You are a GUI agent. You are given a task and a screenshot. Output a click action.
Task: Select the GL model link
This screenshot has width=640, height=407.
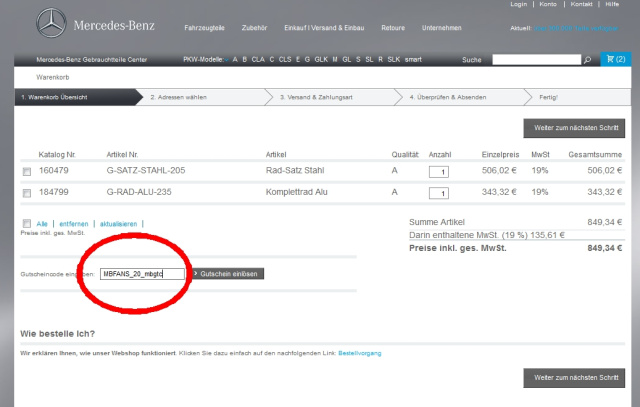347,60
